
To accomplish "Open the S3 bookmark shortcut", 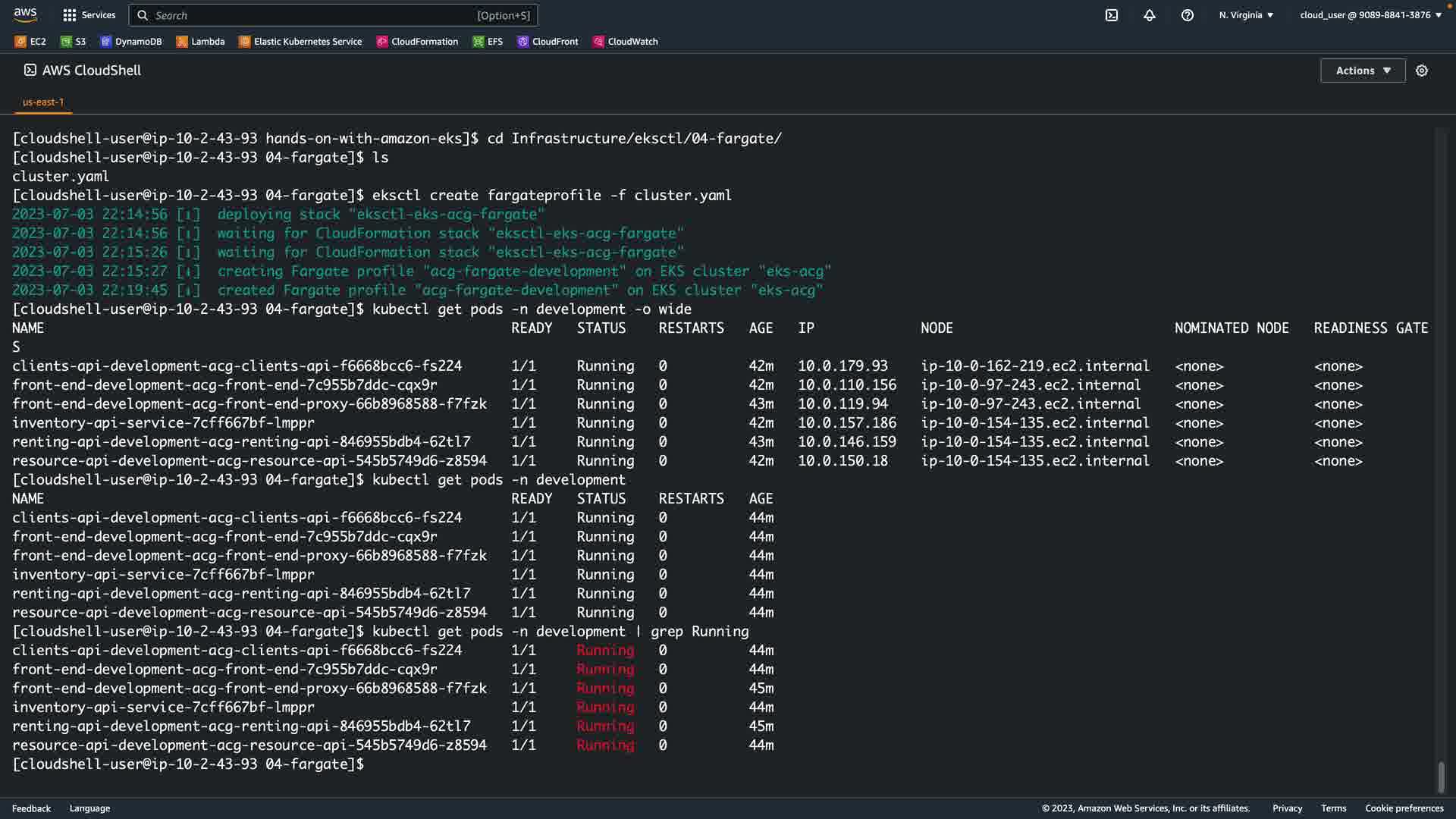I will pyautogui.click(x=73, y=42).
